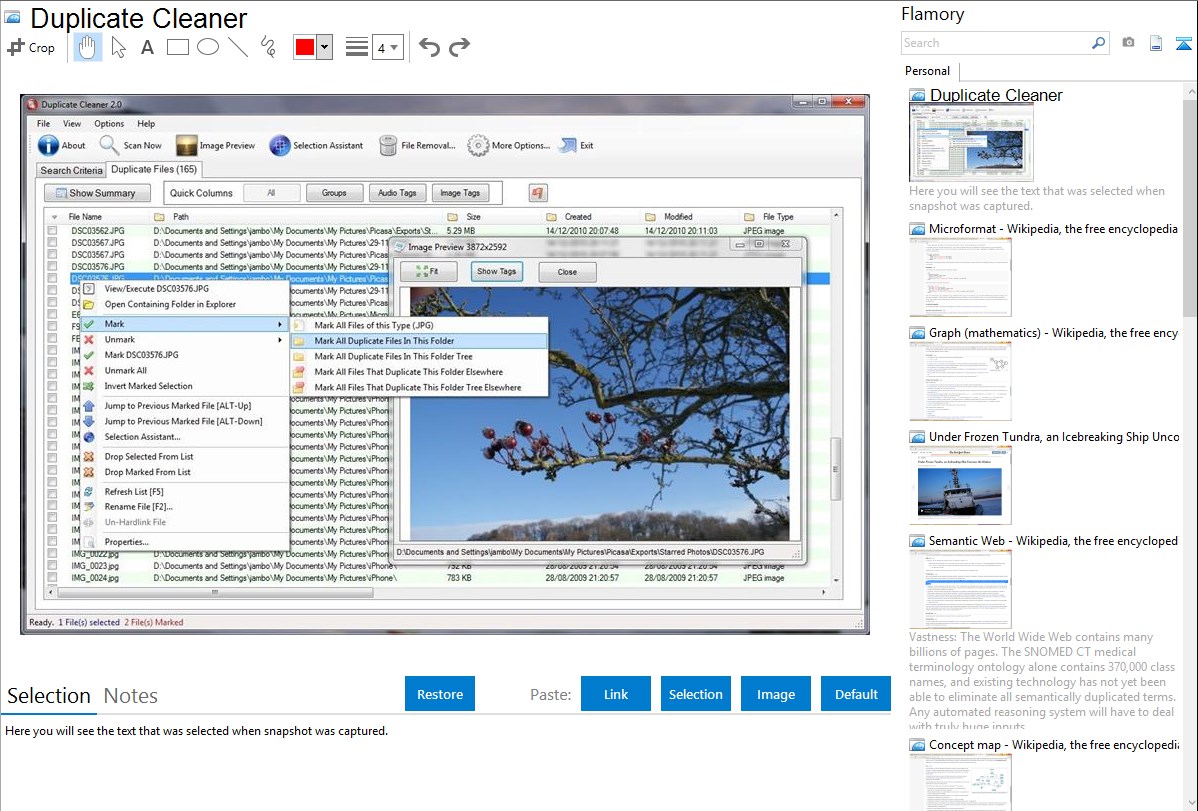Viewport: 1198px width, 811px height.
Task: Redo the last undone action
Action: click(x=459, y=47)
